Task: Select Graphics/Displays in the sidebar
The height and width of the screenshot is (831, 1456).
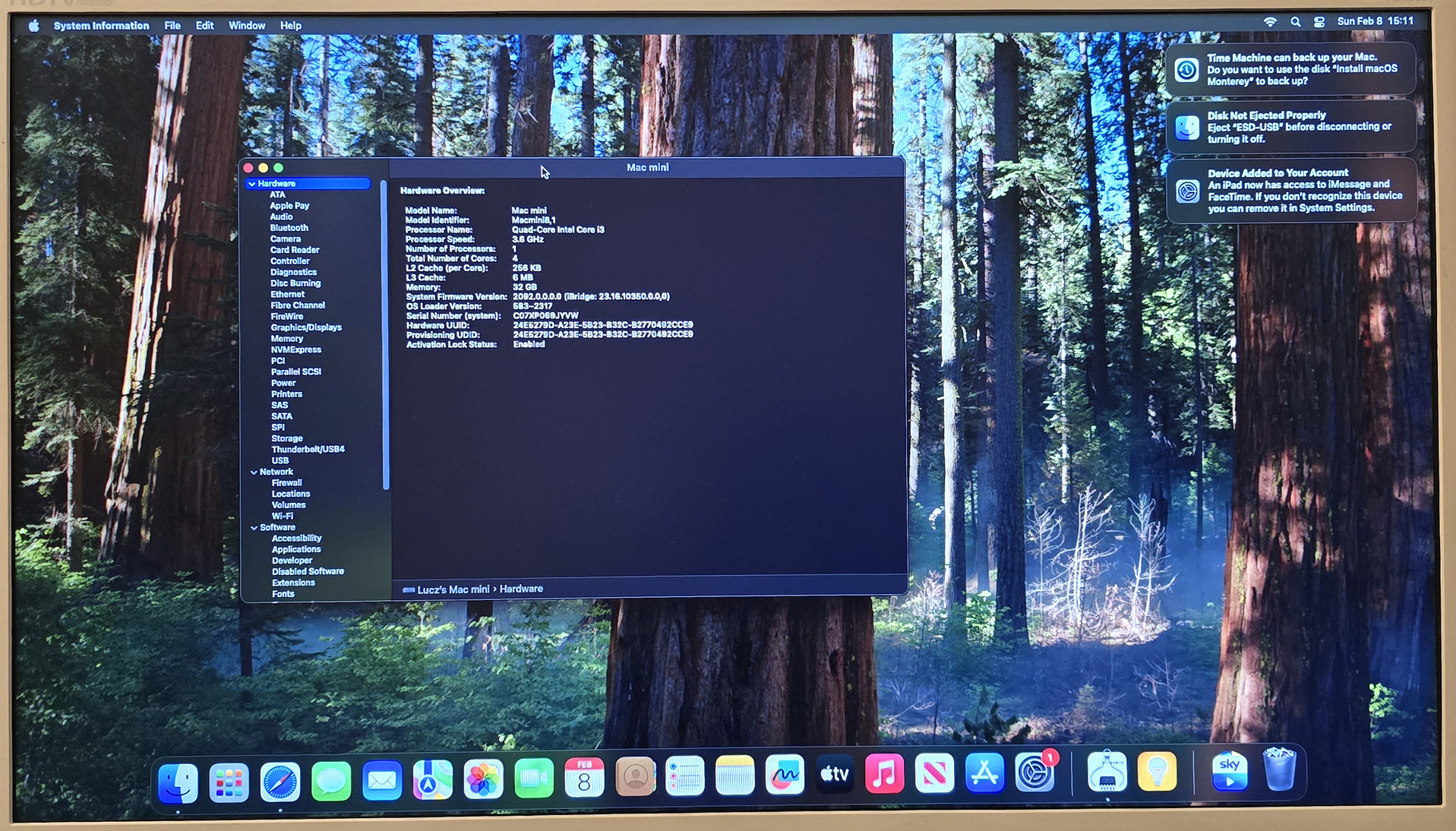Action: pos(306,327)
